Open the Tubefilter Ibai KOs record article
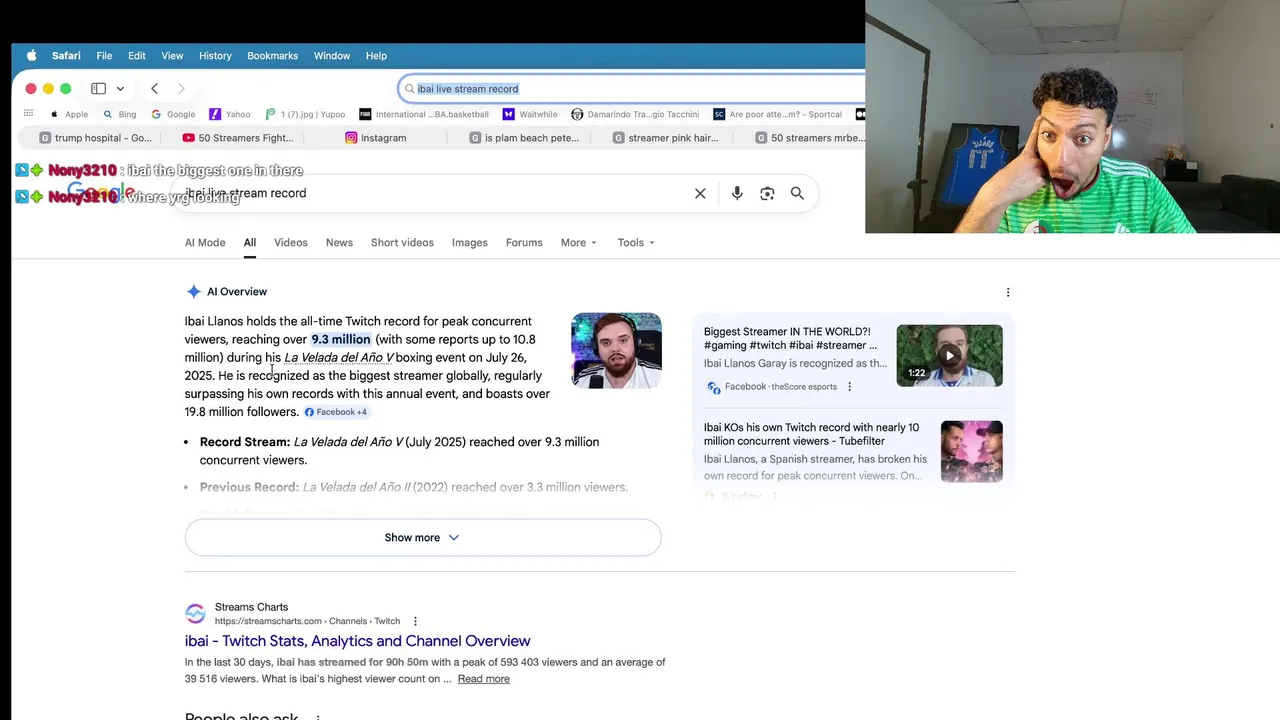Screen dimensions: 1280x720 click(x=811, y=434)
